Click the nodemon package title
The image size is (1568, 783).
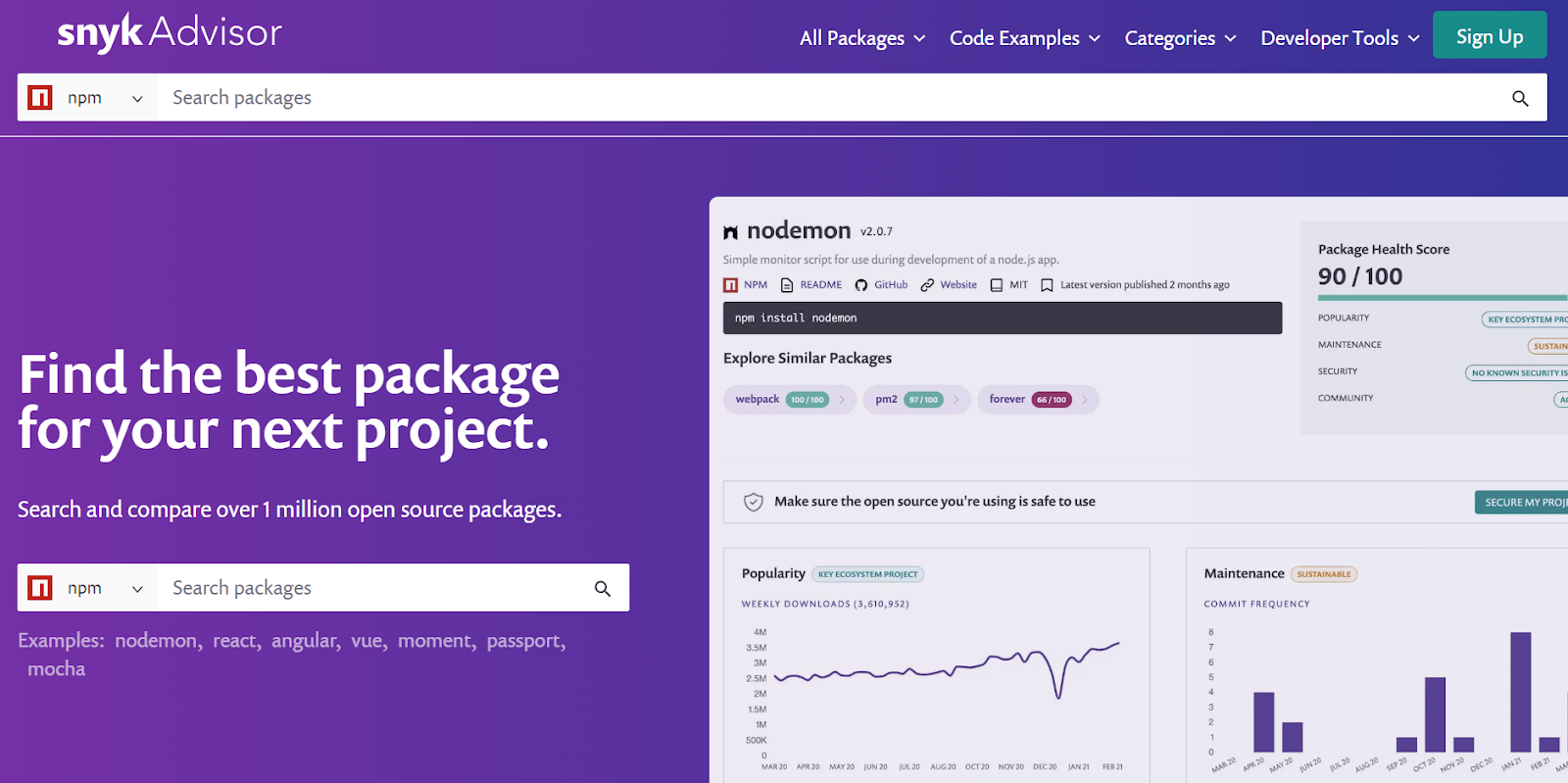click(x=799, y=231)
